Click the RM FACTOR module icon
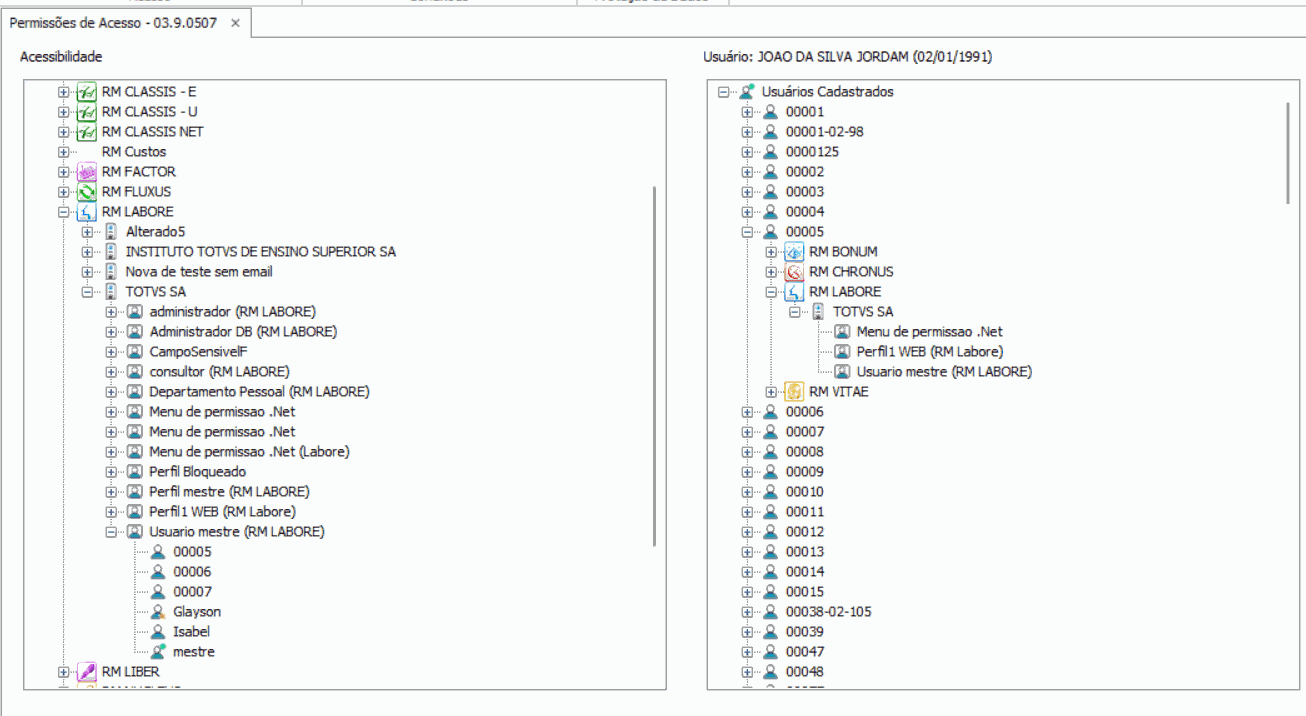 coord(87,172)
